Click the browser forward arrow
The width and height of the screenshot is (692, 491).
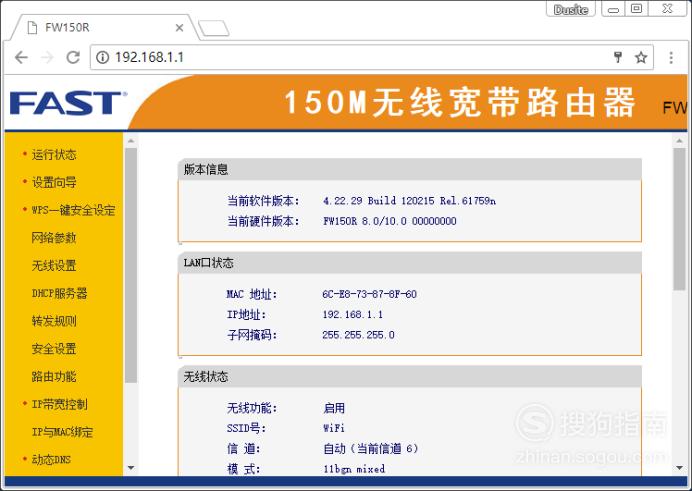47,57
